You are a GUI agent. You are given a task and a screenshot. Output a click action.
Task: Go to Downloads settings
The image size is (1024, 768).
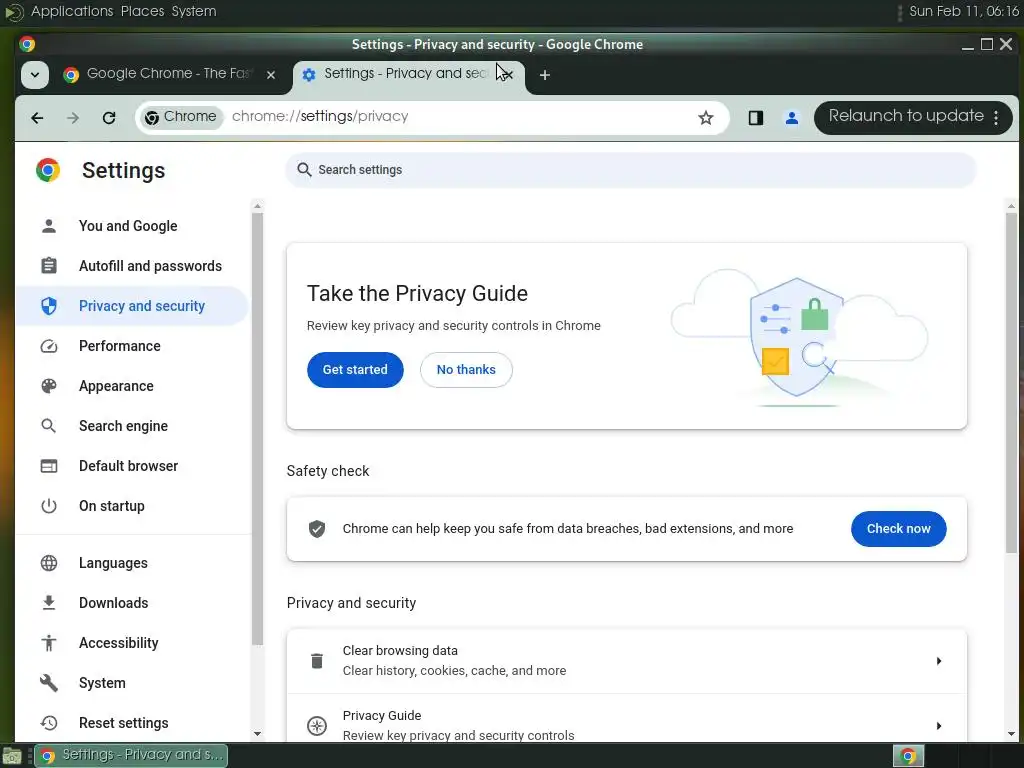[x=114, y=603]
